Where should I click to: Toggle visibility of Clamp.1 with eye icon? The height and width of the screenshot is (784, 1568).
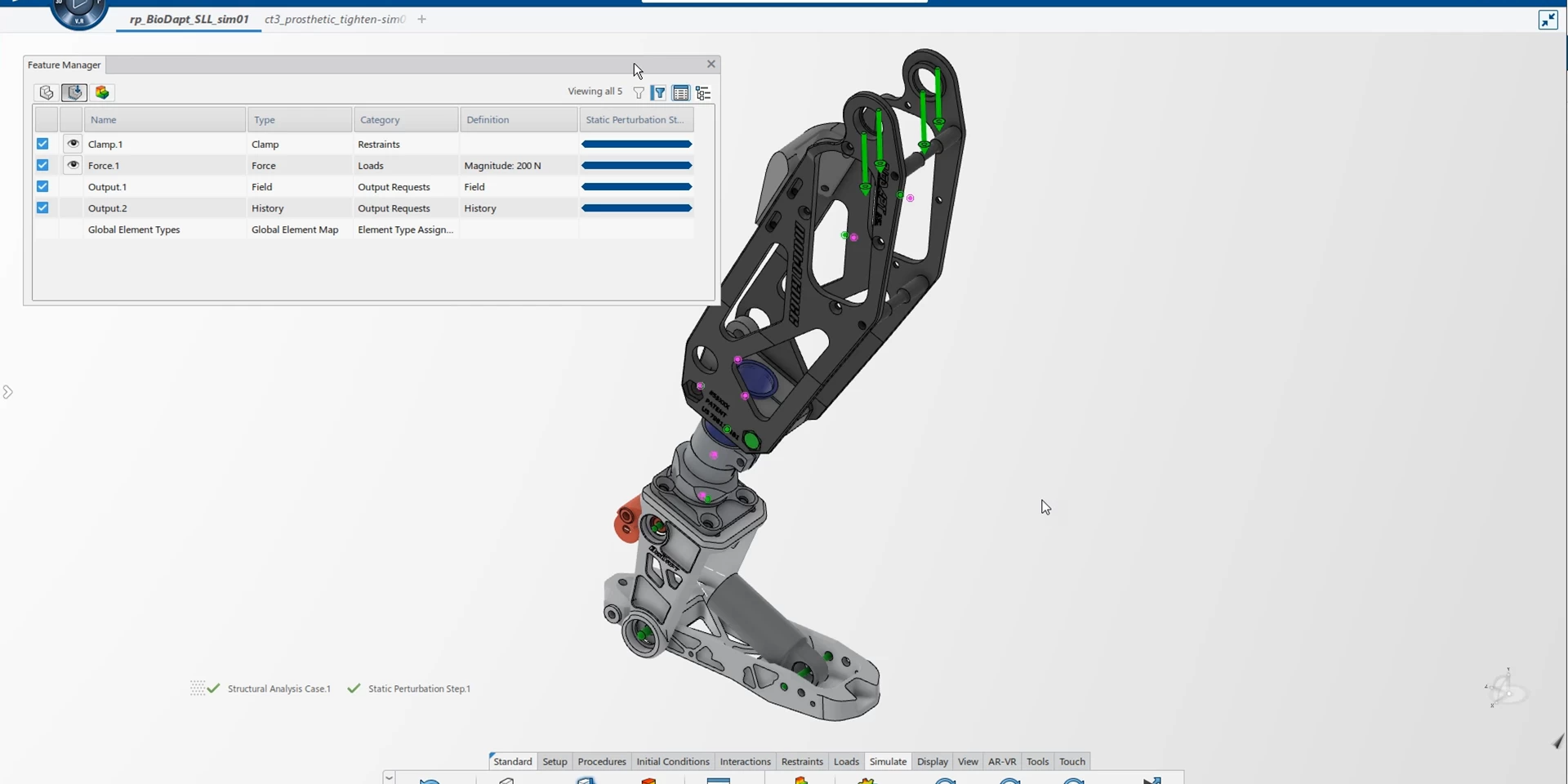pyautogui.click(x=73, y=144)
